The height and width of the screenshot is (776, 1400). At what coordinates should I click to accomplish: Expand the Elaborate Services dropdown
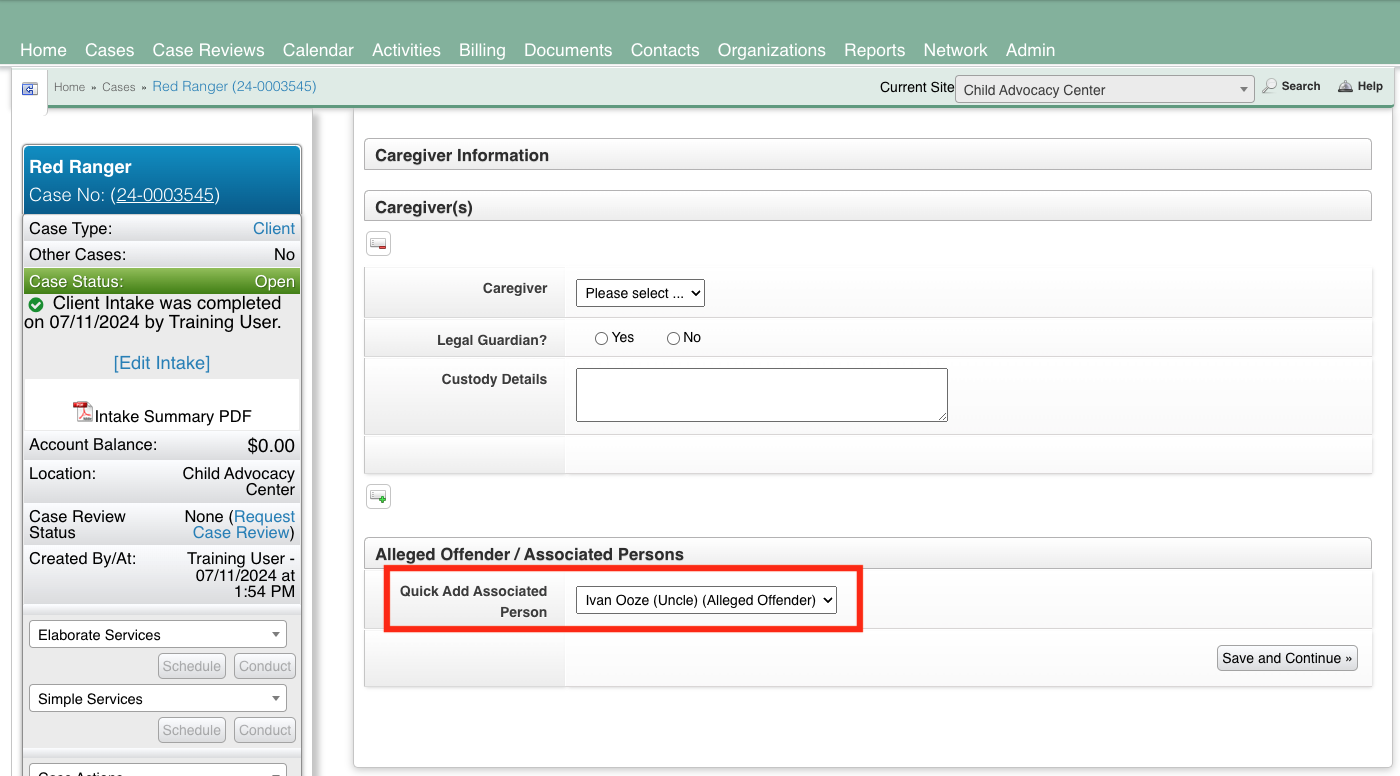click(x=158, y=635)
